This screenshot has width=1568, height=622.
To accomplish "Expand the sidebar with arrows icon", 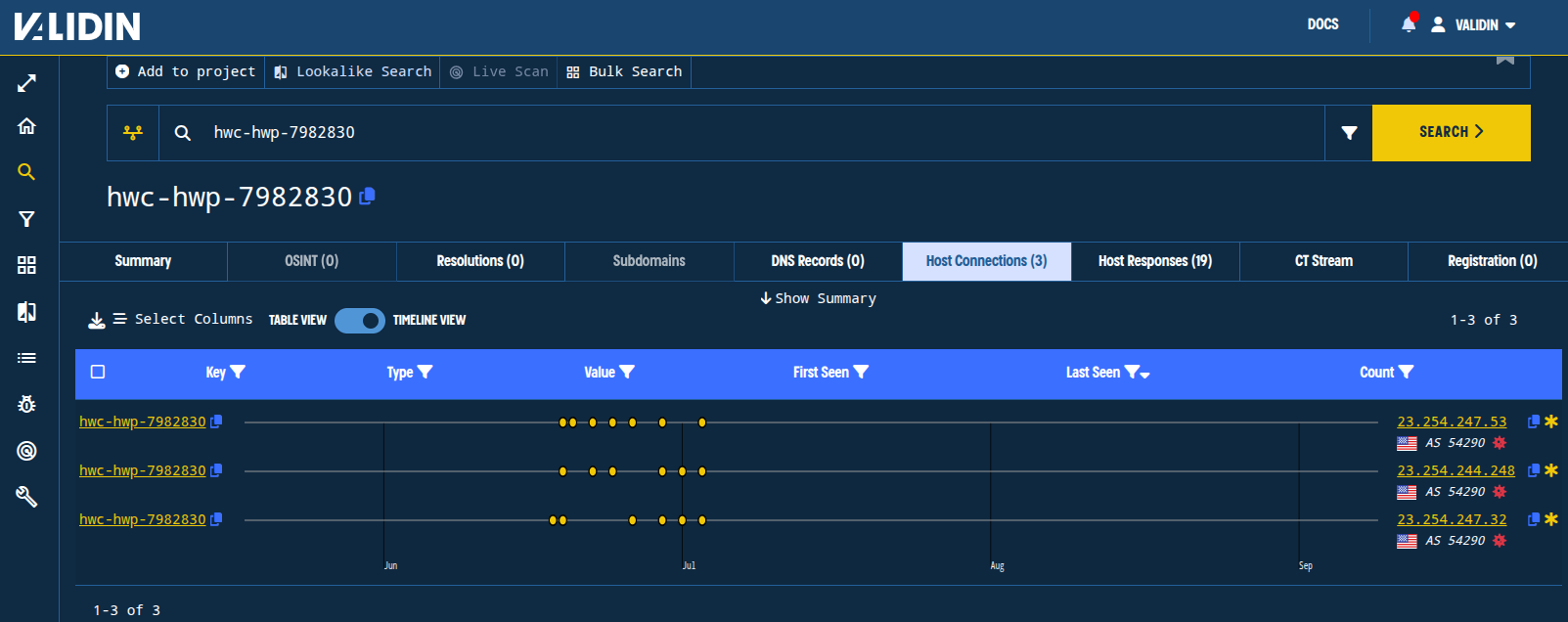I will tap(26, 83).
